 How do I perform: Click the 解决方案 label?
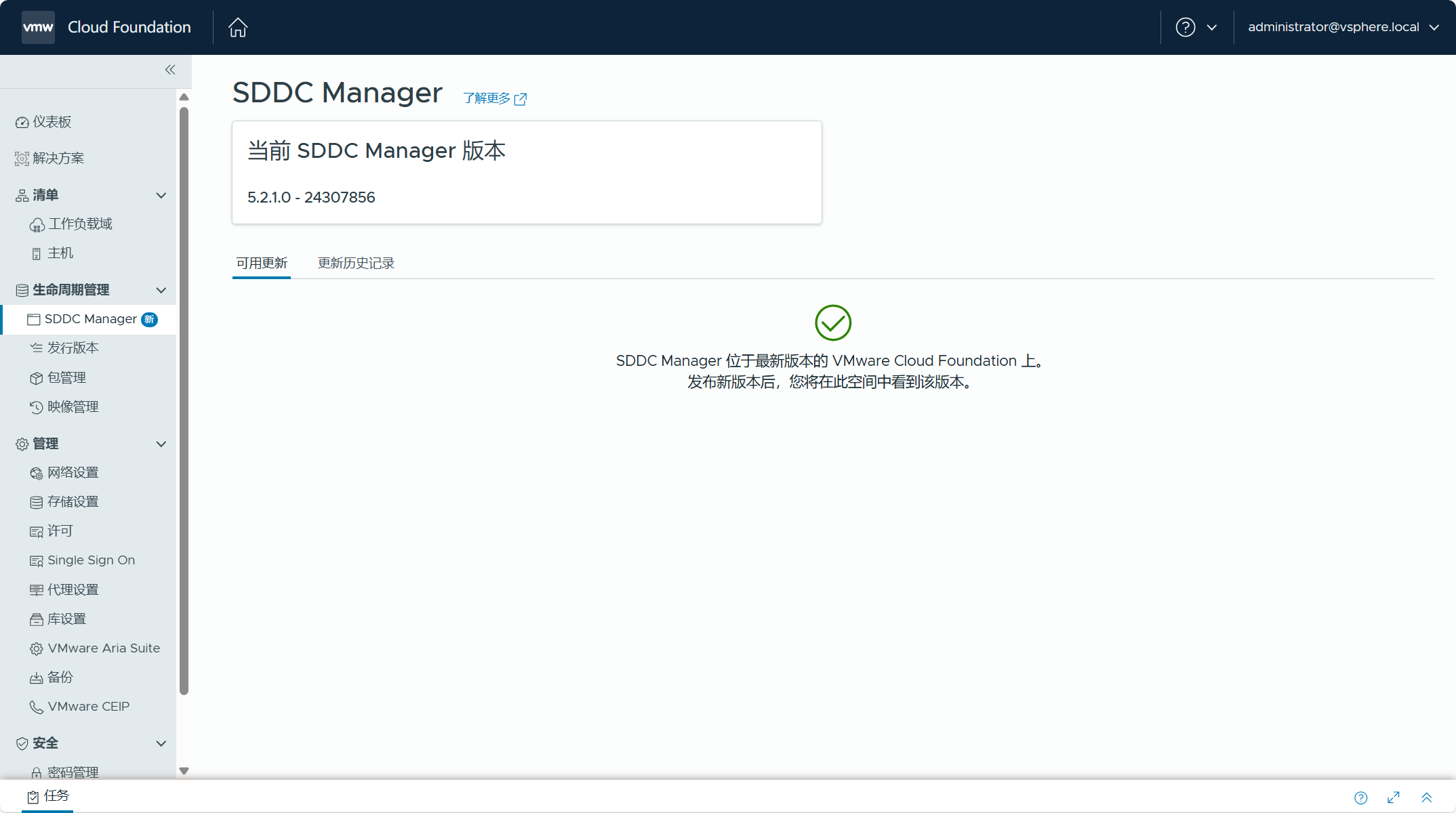click(58, 159)
